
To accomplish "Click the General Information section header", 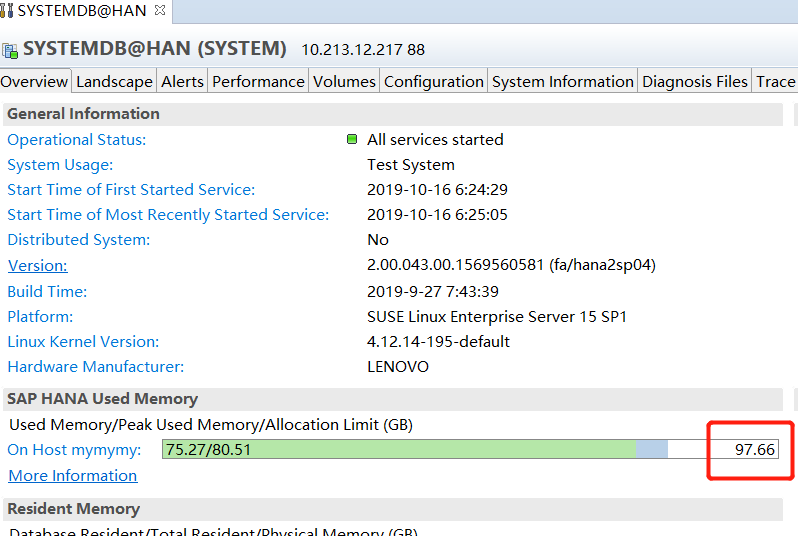I will (392, 114).
